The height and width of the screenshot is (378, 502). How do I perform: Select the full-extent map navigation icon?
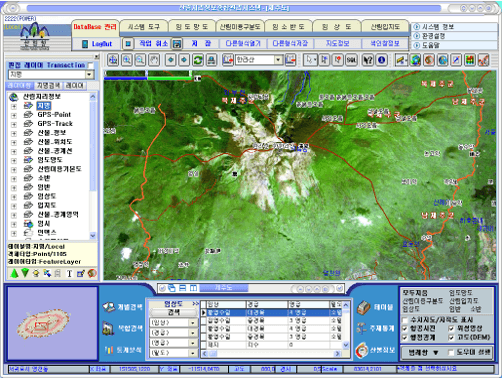[113, 60]
